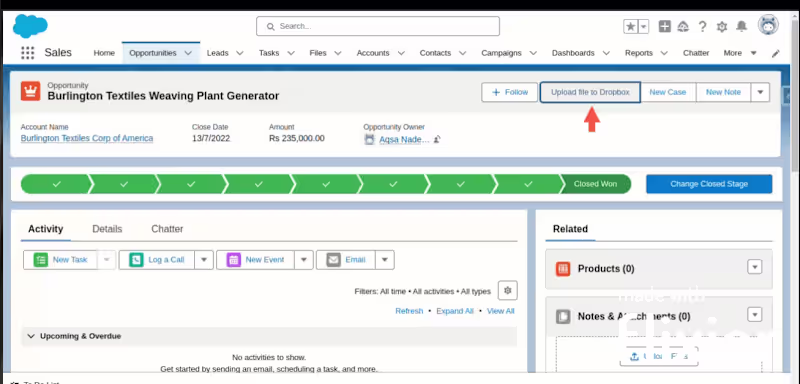This screenshot has height=384, width=800.
Task: Open the Notifications bell icon
Action: click(x=741, y=27)
